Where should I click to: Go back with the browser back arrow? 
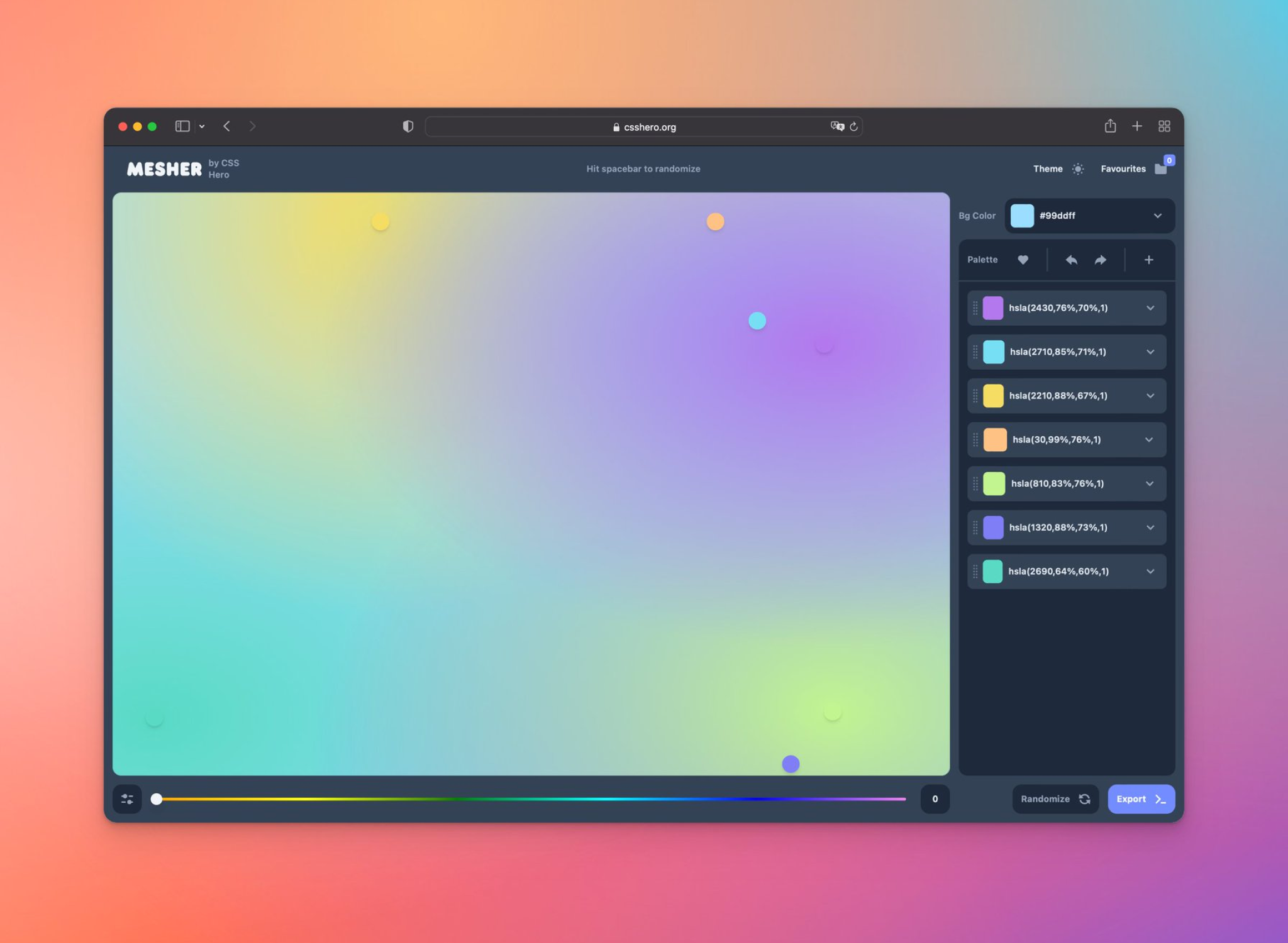click(x=227, y=126)
